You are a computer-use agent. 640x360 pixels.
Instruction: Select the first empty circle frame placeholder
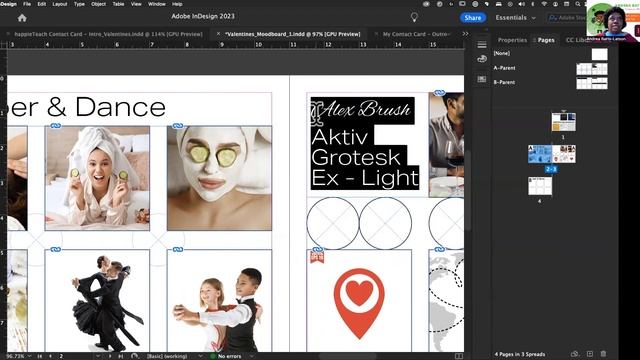click(x=333, y=223)
